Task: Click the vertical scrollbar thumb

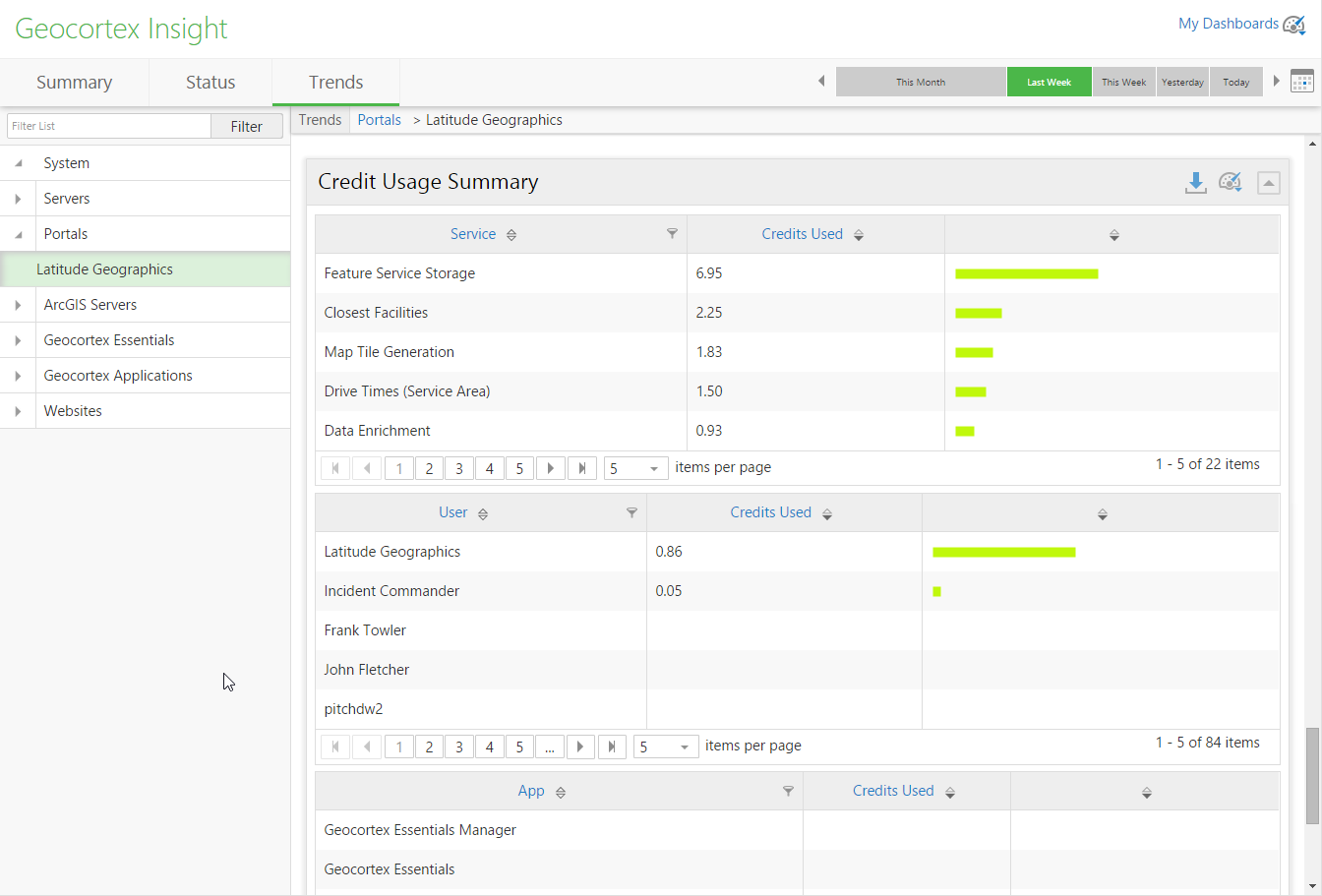Action: point(1312,776)
